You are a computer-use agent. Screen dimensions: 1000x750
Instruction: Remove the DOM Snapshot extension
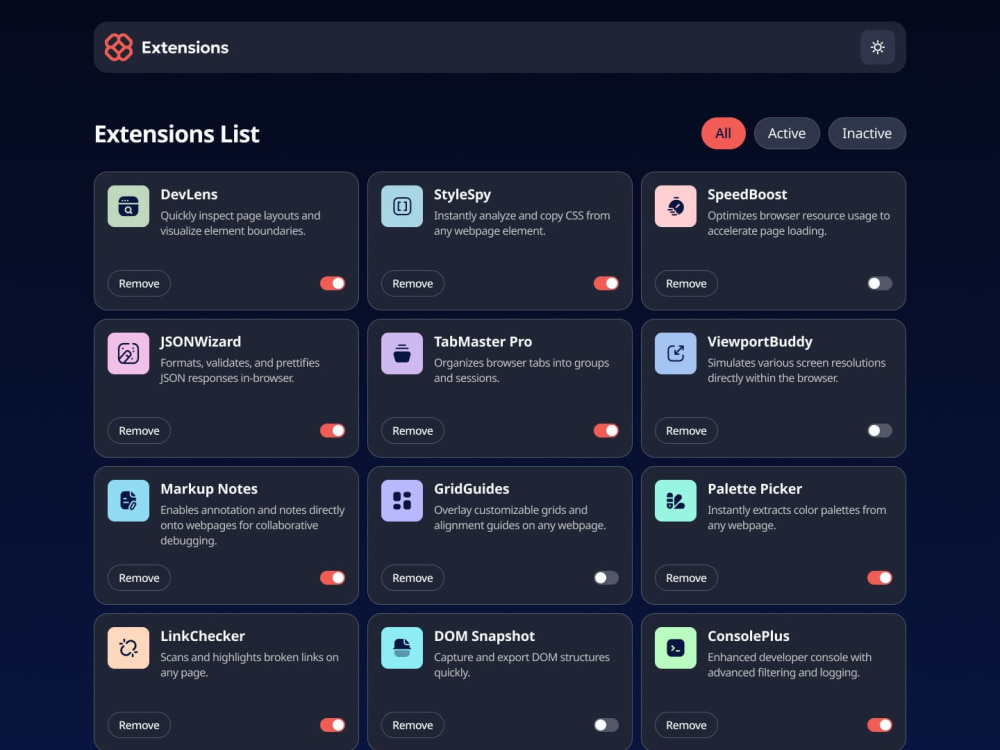(413, 725)
